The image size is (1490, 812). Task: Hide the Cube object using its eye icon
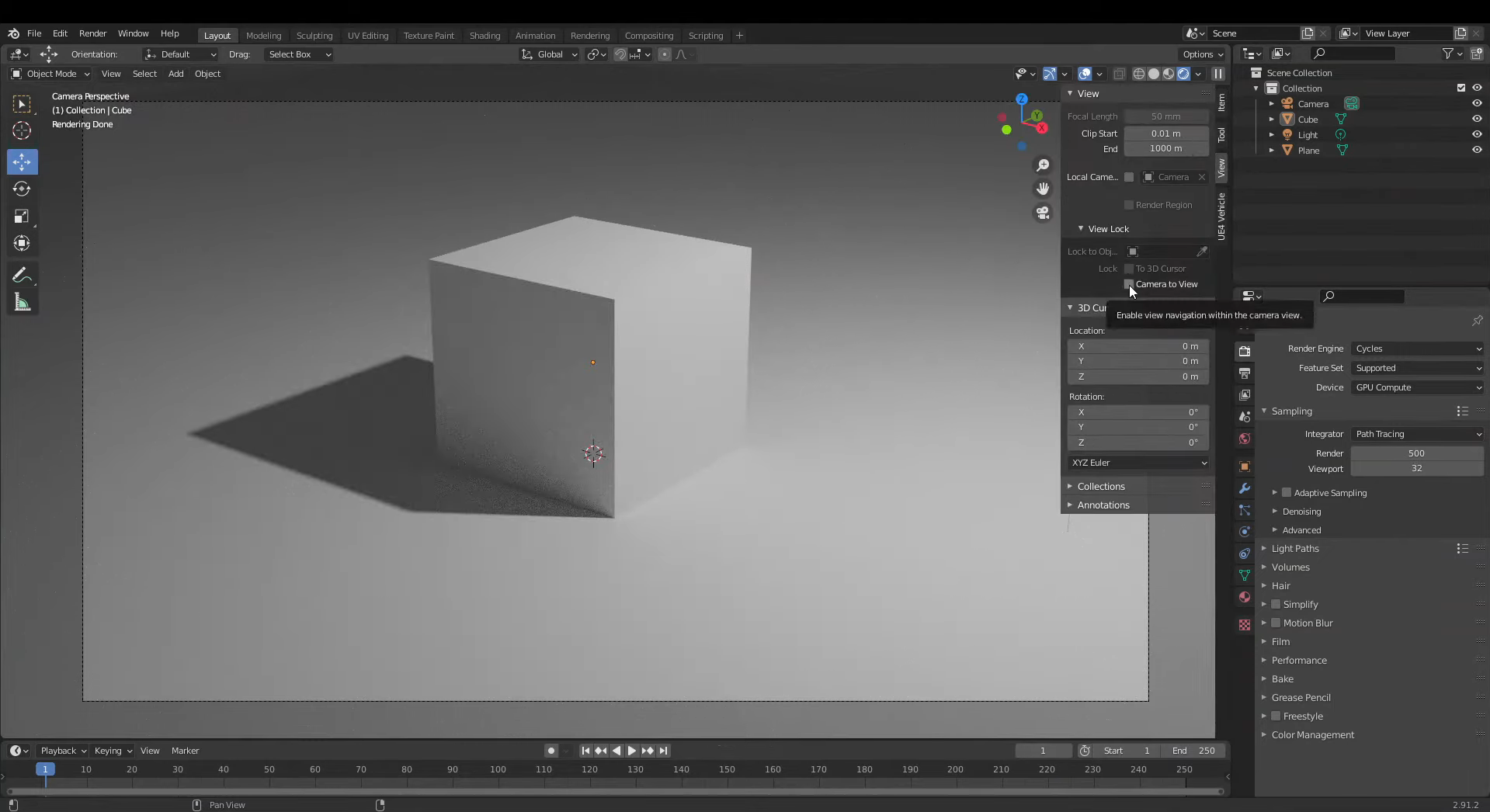[1477, 119]
